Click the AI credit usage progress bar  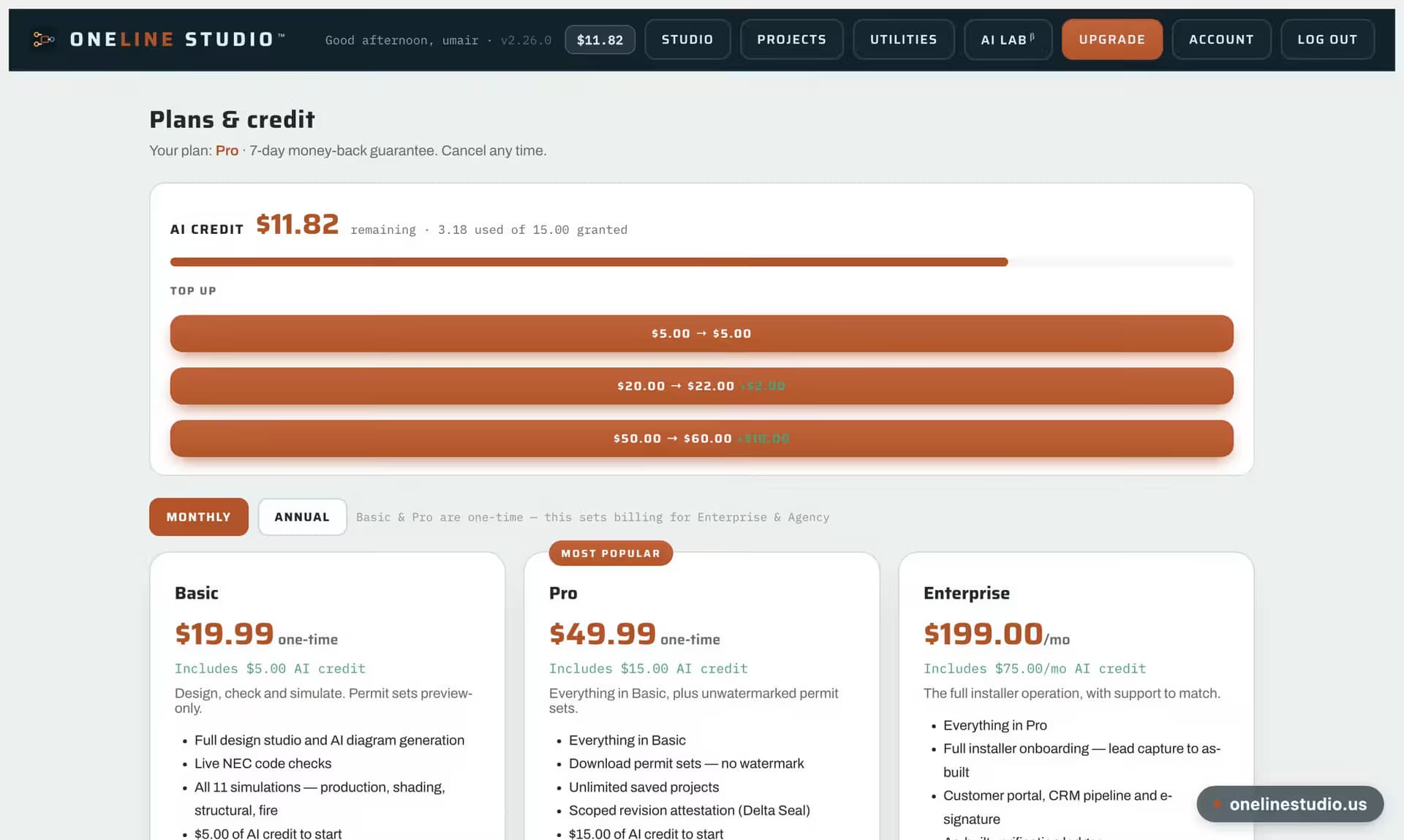[701, 262]
